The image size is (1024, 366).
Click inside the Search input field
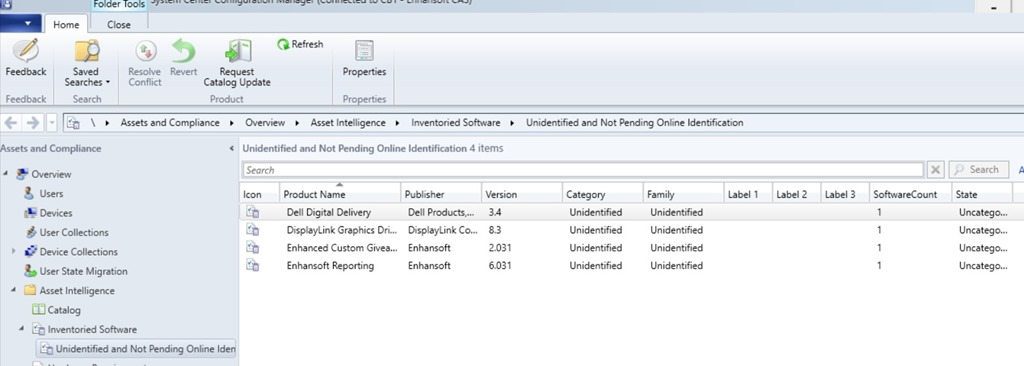point(583,170)
